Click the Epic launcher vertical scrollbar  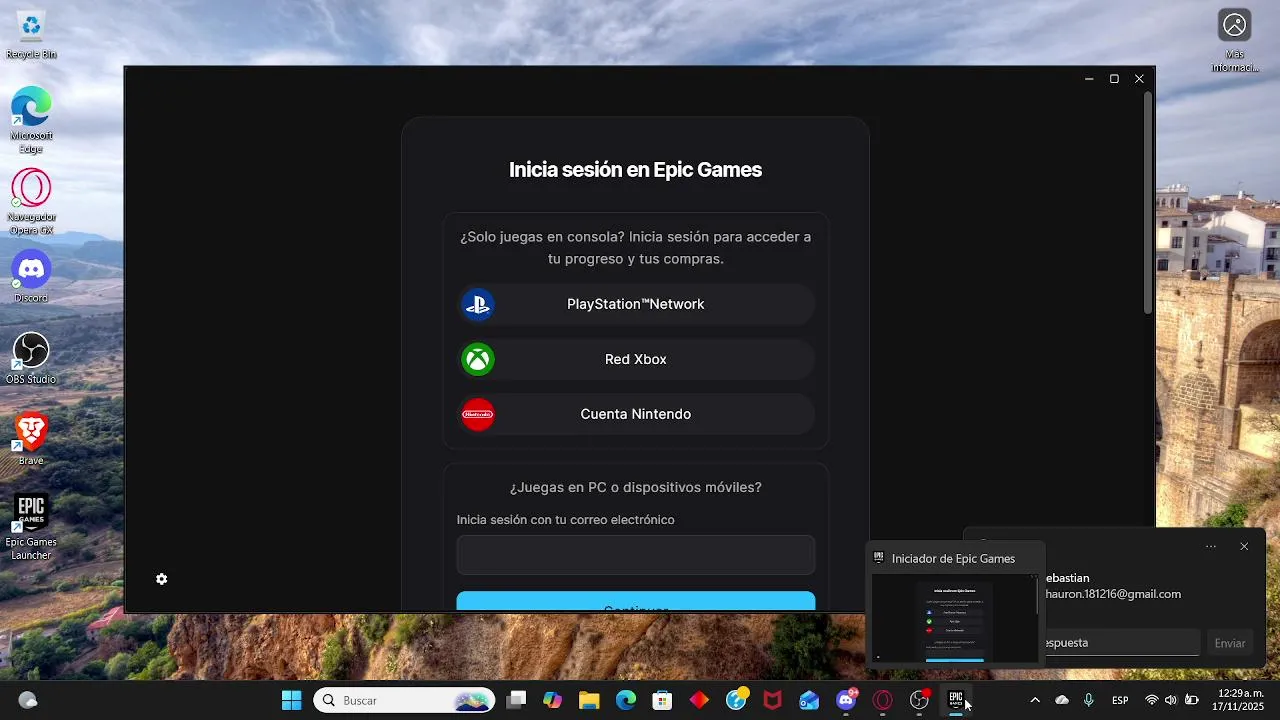1148,204
